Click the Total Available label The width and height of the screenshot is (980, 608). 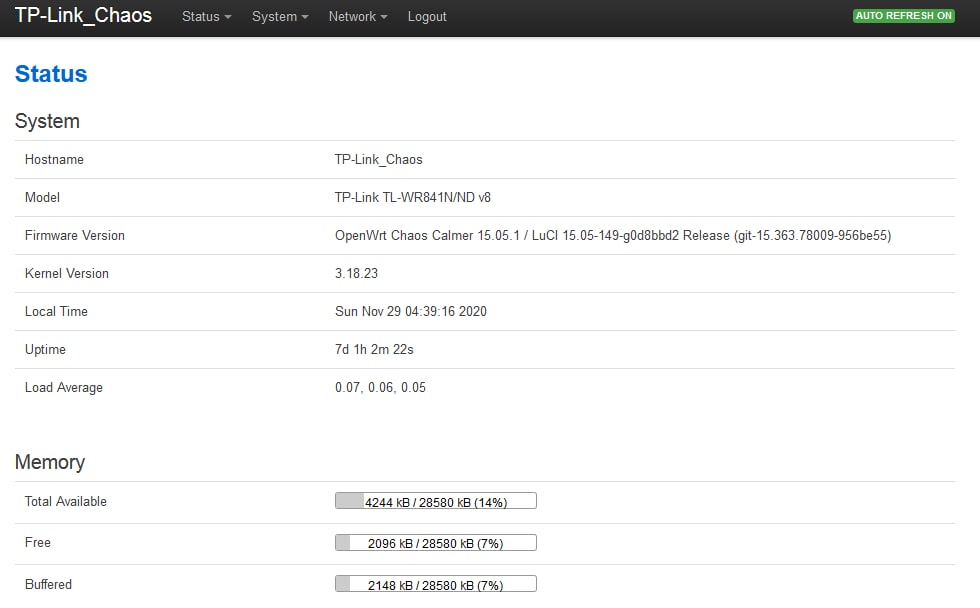pos(66,501)
